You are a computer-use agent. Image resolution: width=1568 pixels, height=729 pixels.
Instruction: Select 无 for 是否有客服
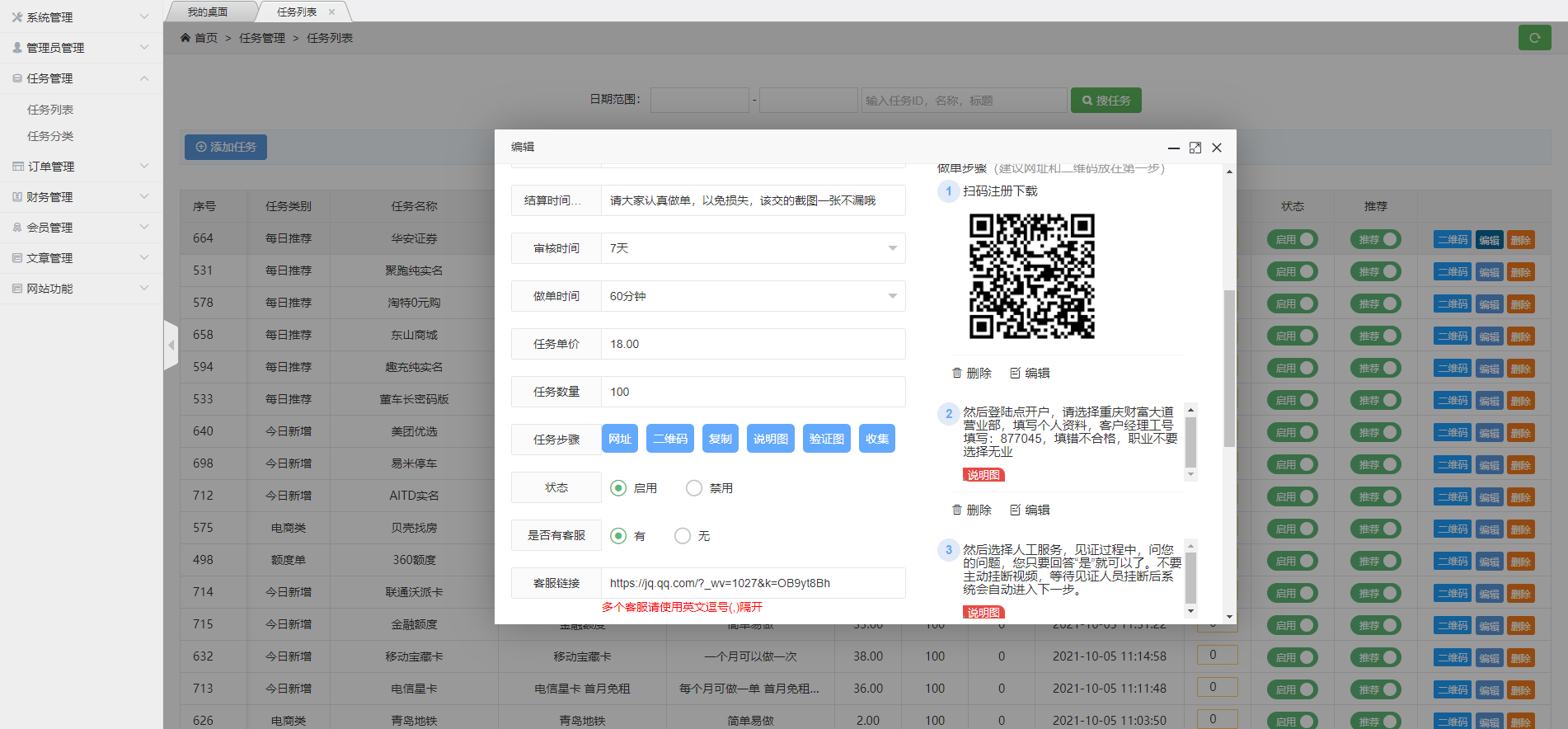683,536
